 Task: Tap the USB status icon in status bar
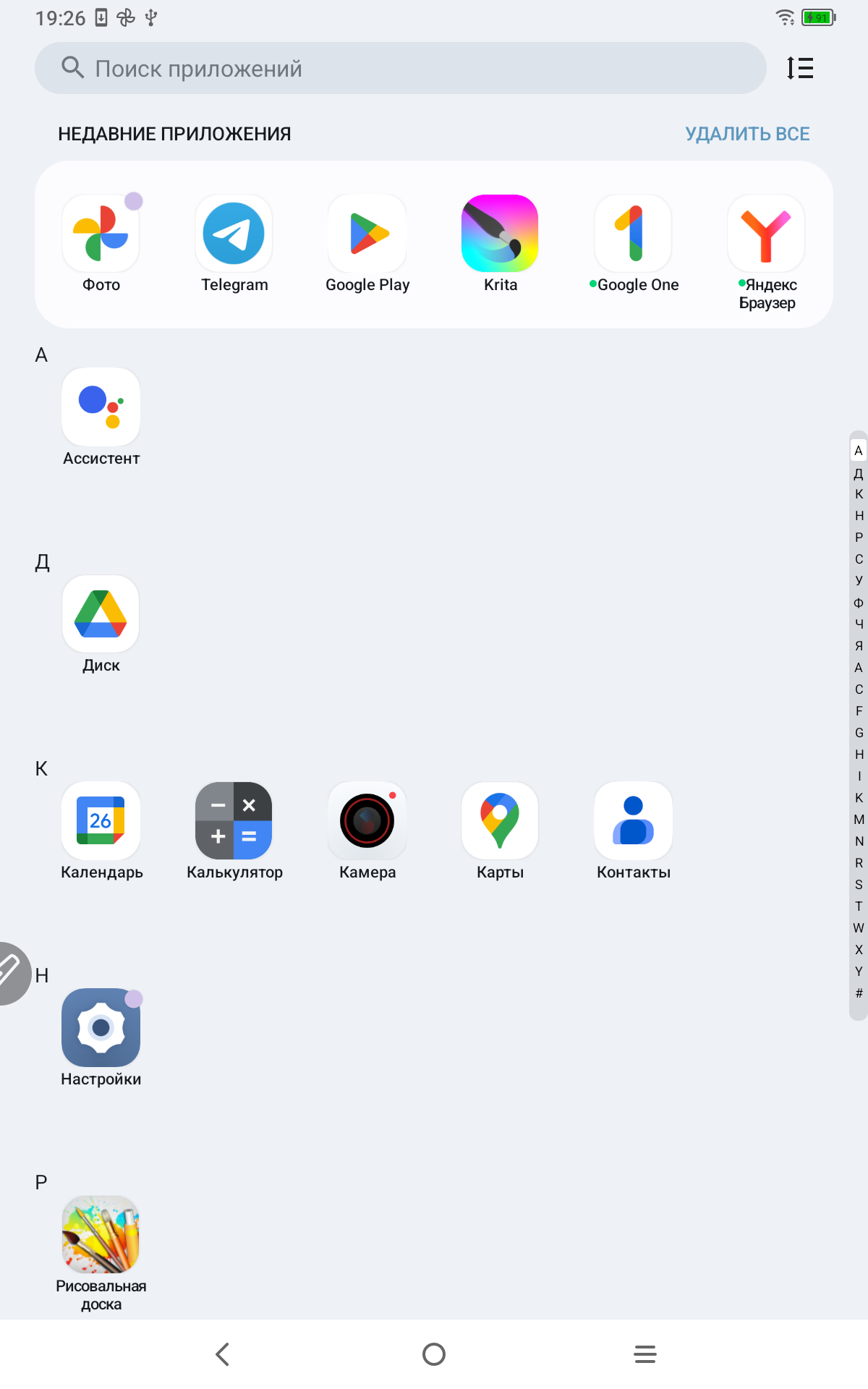tap(151, 17)
